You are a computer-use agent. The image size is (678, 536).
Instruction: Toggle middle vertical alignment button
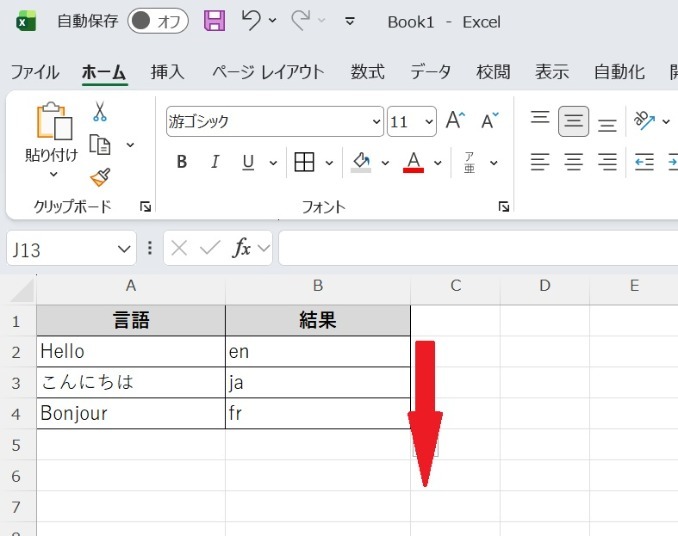[x=573, y=121]
